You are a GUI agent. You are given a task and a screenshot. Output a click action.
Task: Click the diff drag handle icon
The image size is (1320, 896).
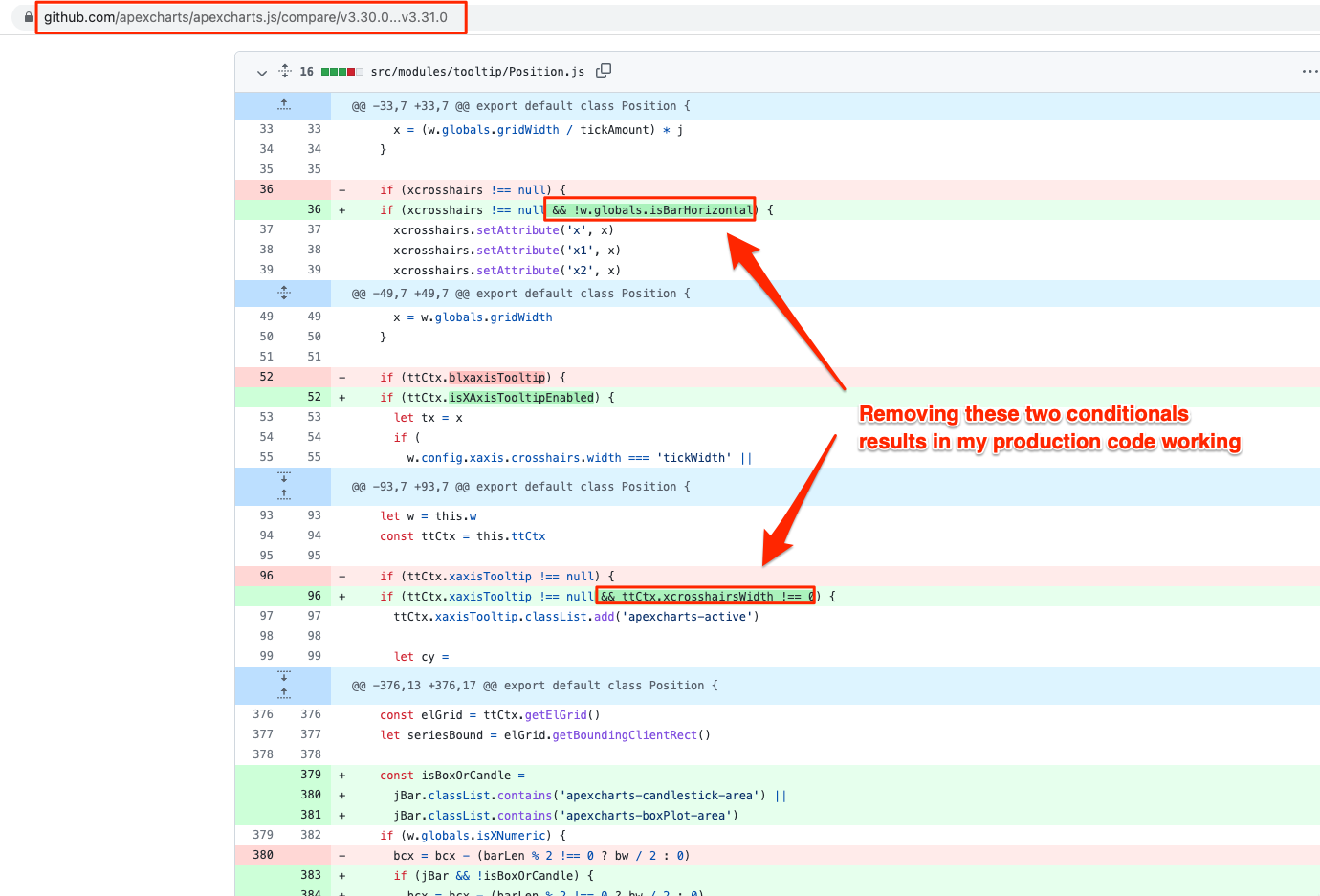(x=284, y=71)
